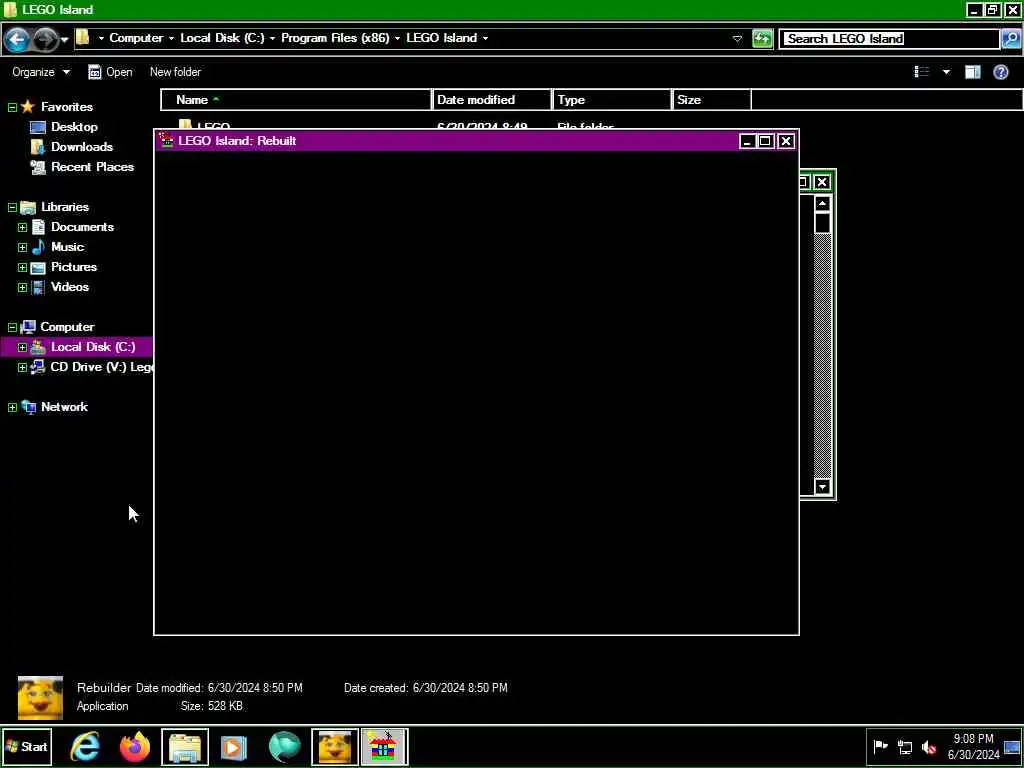The image size is (1024, 768).
Task: Sort by the Type column header
Action: tap(611, 100)
